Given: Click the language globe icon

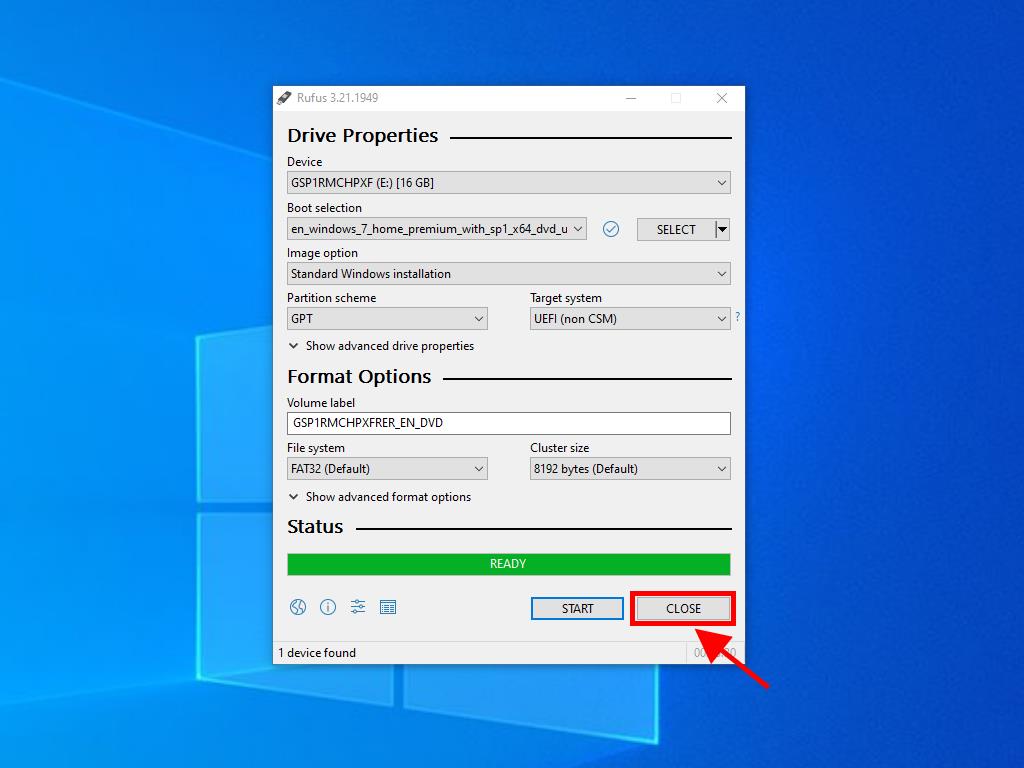Looking at the screenshot, I should 297,607.
